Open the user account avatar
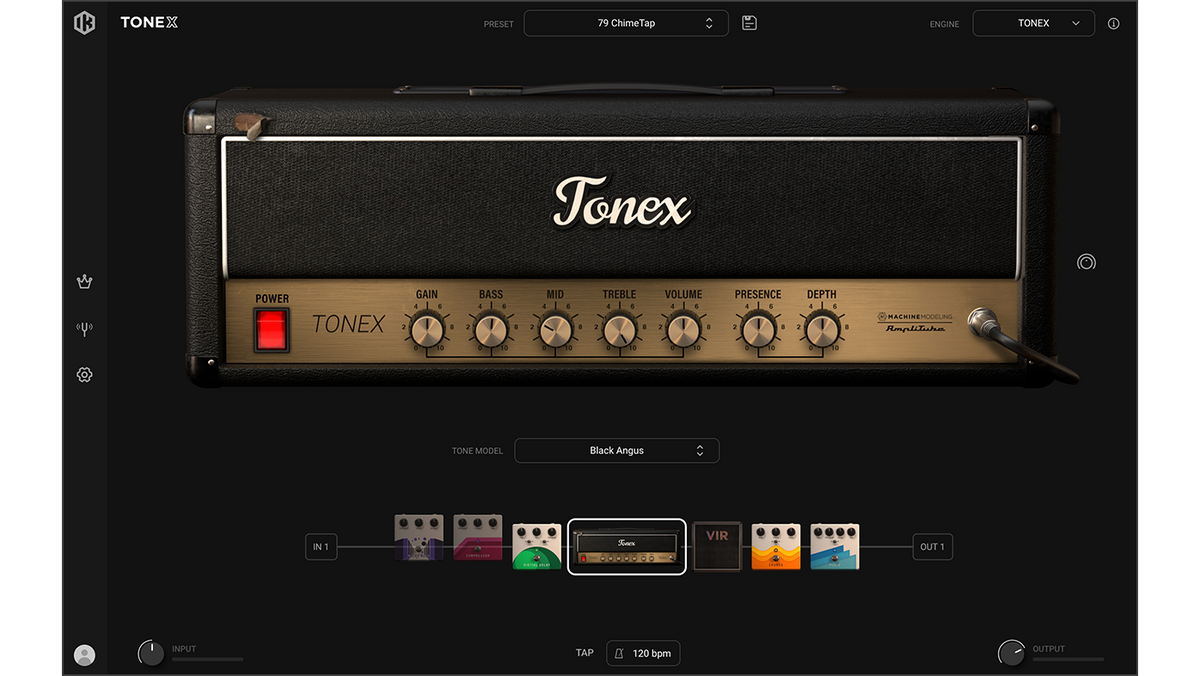This screenshot has height=676, width=1200. tap(85, 655)
